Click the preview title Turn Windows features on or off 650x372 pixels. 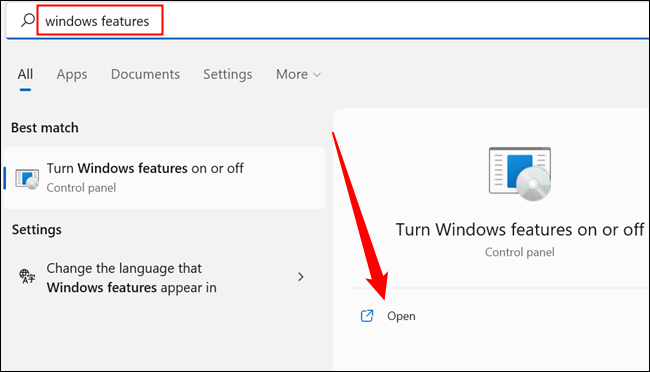click(x=520, y=229)
